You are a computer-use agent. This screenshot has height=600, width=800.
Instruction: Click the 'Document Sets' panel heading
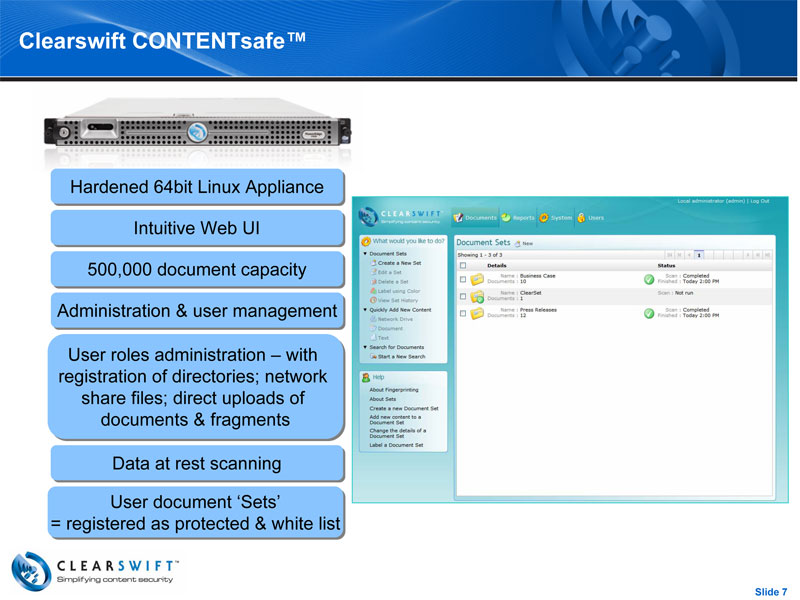tap(483, 243)
